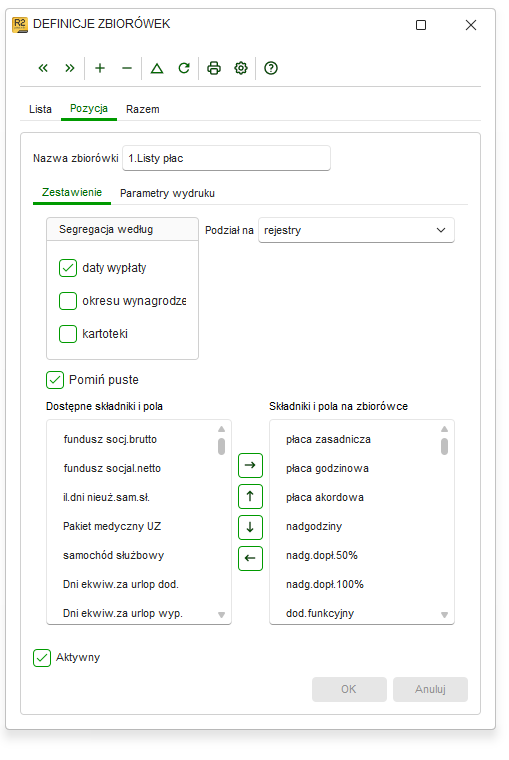
Task: Remove entry using the minus icon
Action: pos(127,68)
